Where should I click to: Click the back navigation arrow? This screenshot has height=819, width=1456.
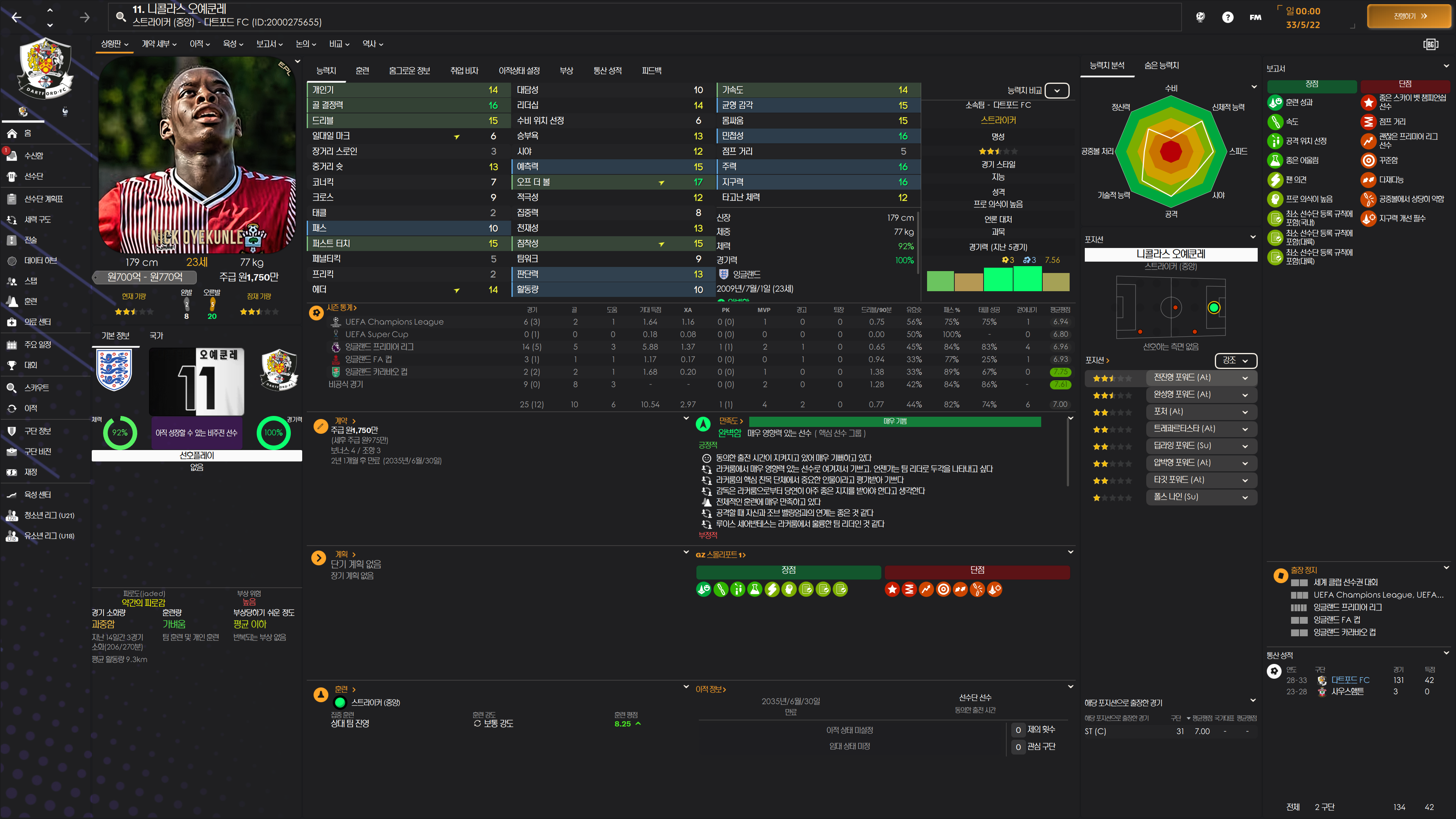16,17
